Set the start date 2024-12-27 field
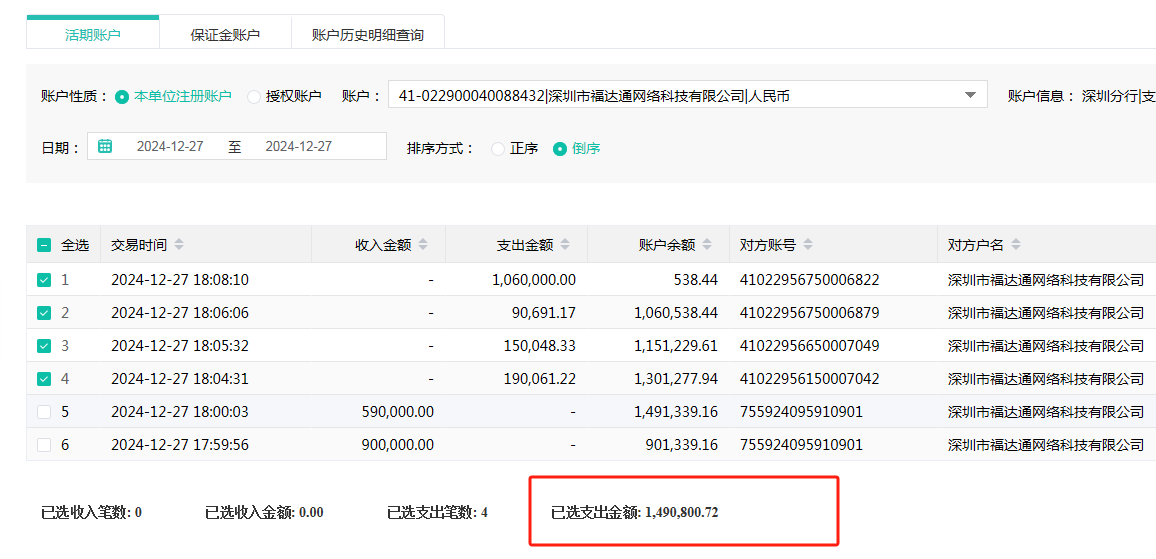 coord(170,146)
